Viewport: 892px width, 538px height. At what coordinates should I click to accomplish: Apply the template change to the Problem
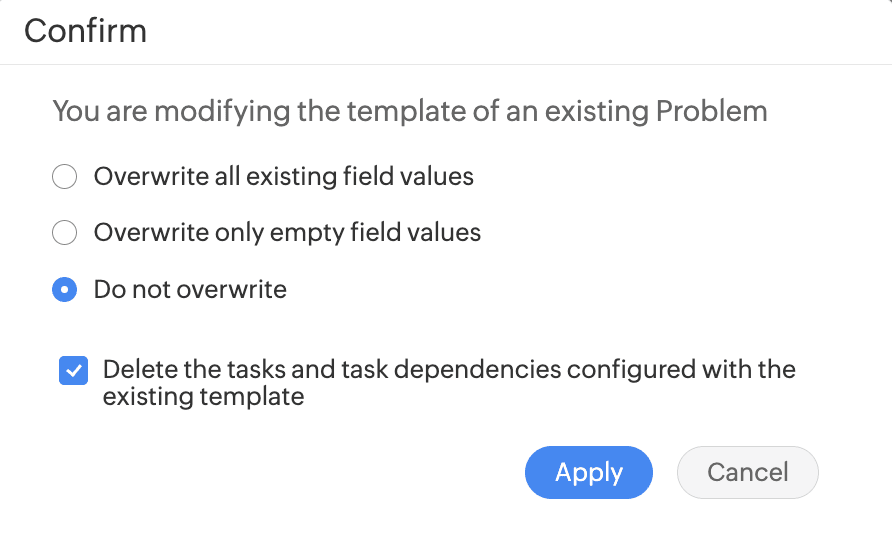click(x=588, y=472)
